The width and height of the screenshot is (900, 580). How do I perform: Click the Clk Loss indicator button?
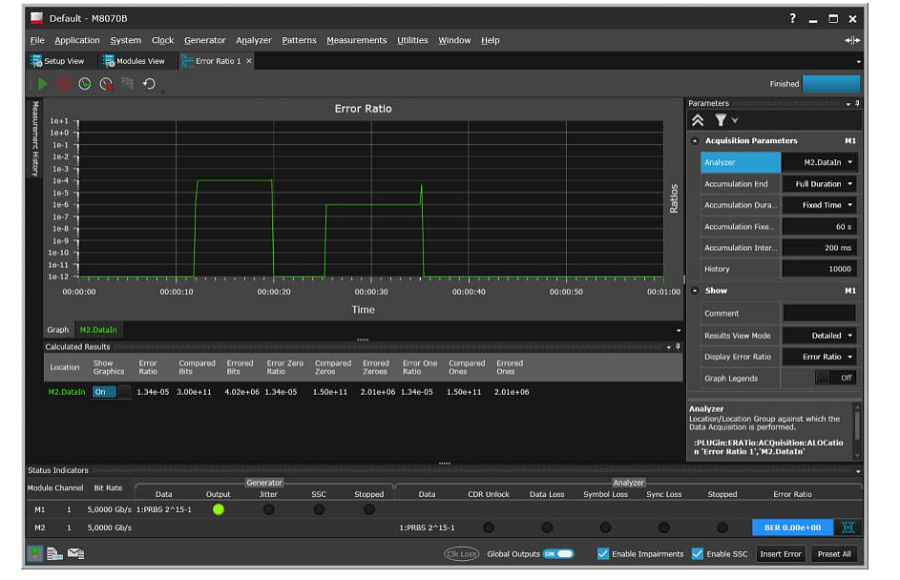pos(461,554)
